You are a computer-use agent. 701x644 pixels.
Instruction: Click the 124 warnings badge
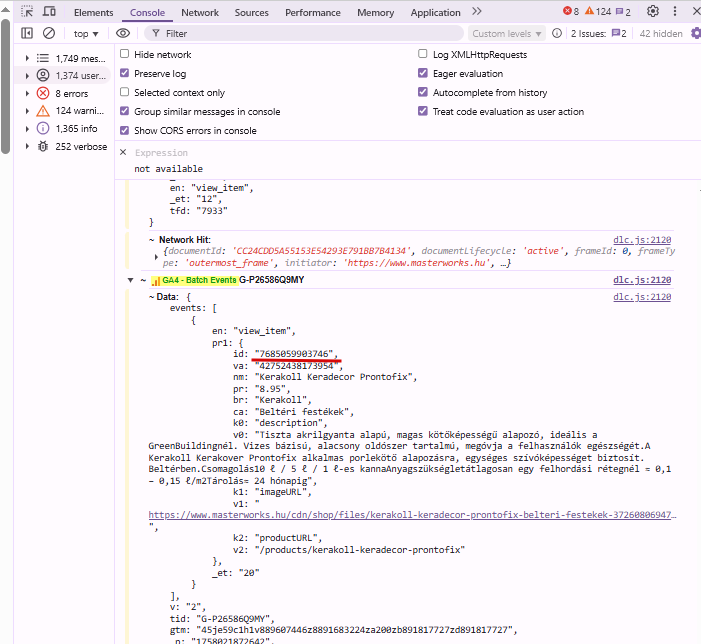[598, 12]
